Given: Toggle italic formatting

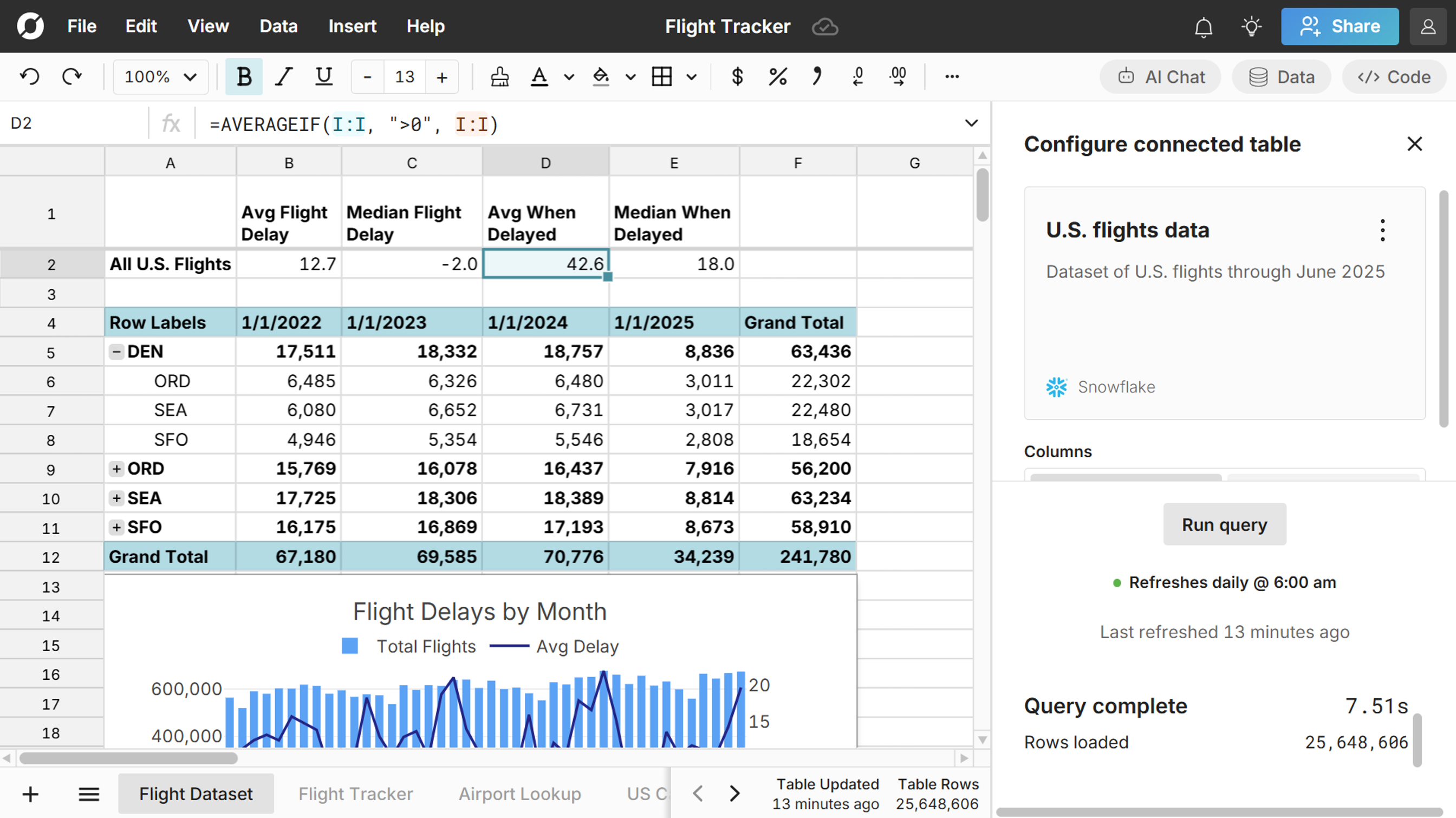Looking at the screenshot, I should (284, 76).
